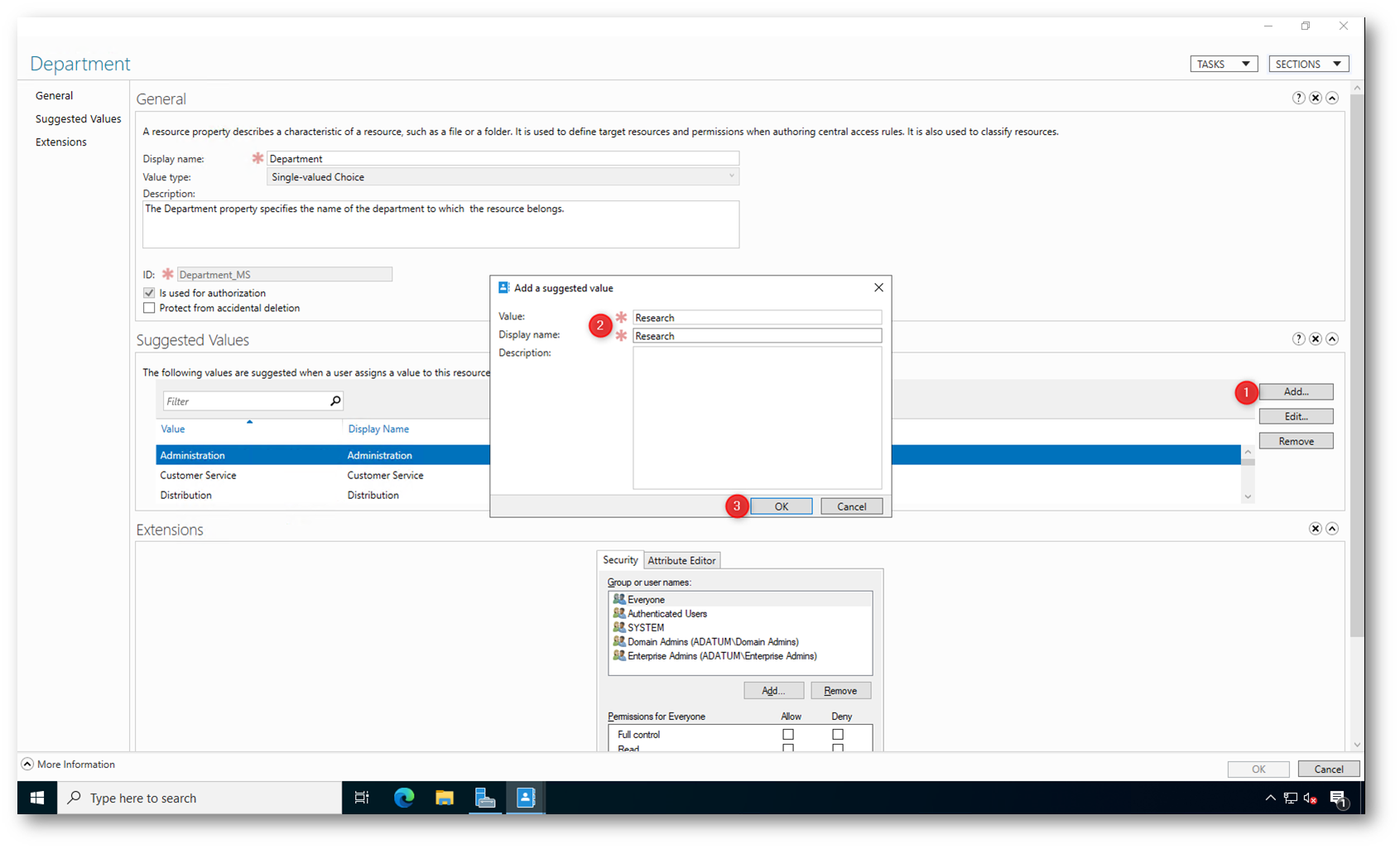Enable Protect from accidental deletion
The width and height of the screenshot is (1400, 849).
coord(149,308)
